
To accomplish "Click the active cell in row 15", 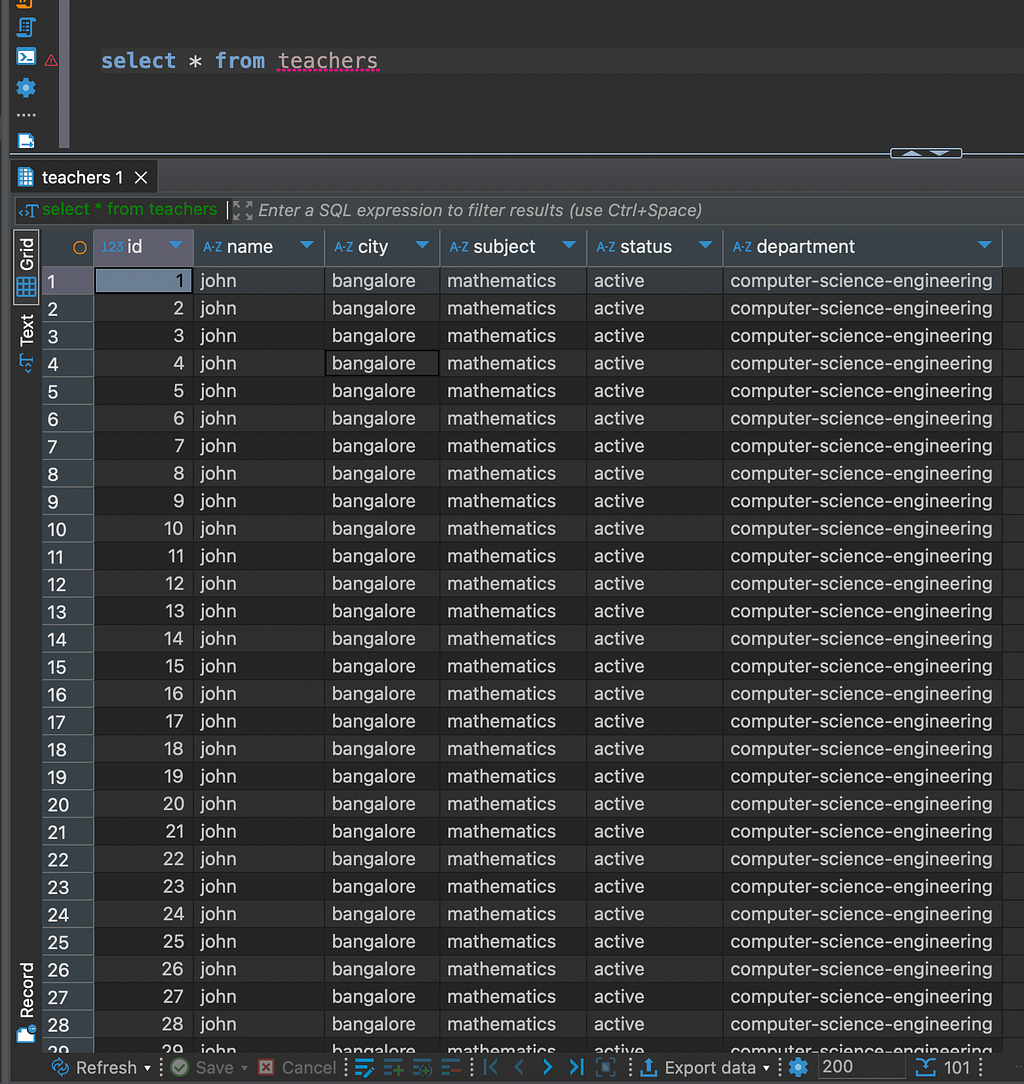I will tap(655, 666).
